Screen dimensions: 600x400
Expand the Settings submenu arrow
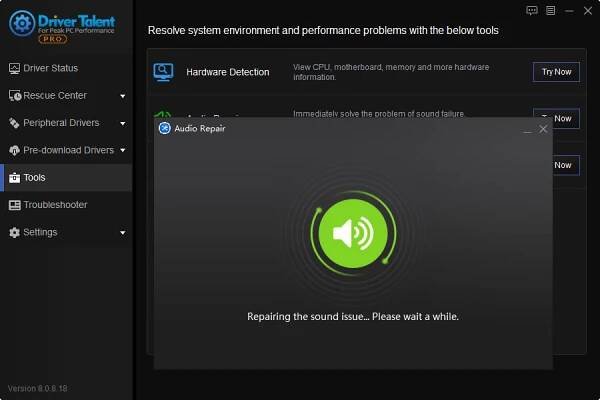122,233
